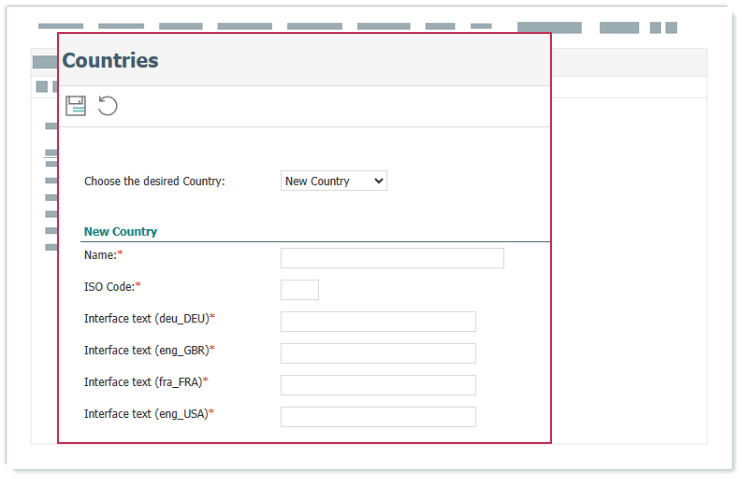Click the Name field label
This screenshot has height=479, width=742.
pos(100,255)
